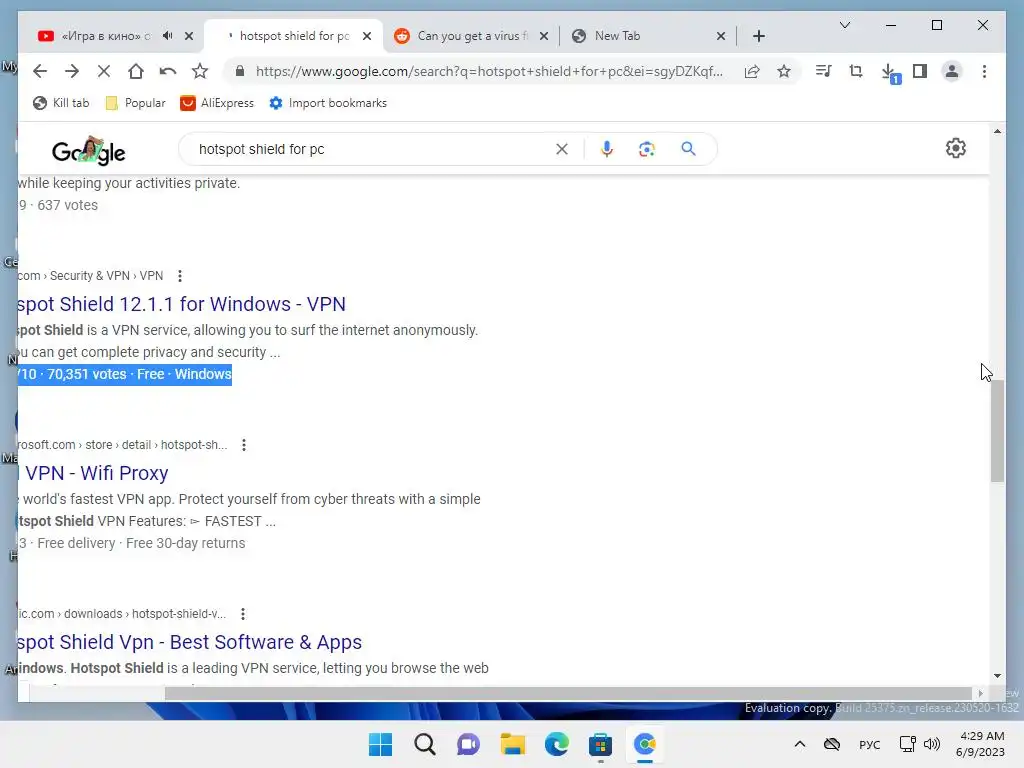Open the Popular bookmarks folder
The image size is (1024, 768).
135,103
